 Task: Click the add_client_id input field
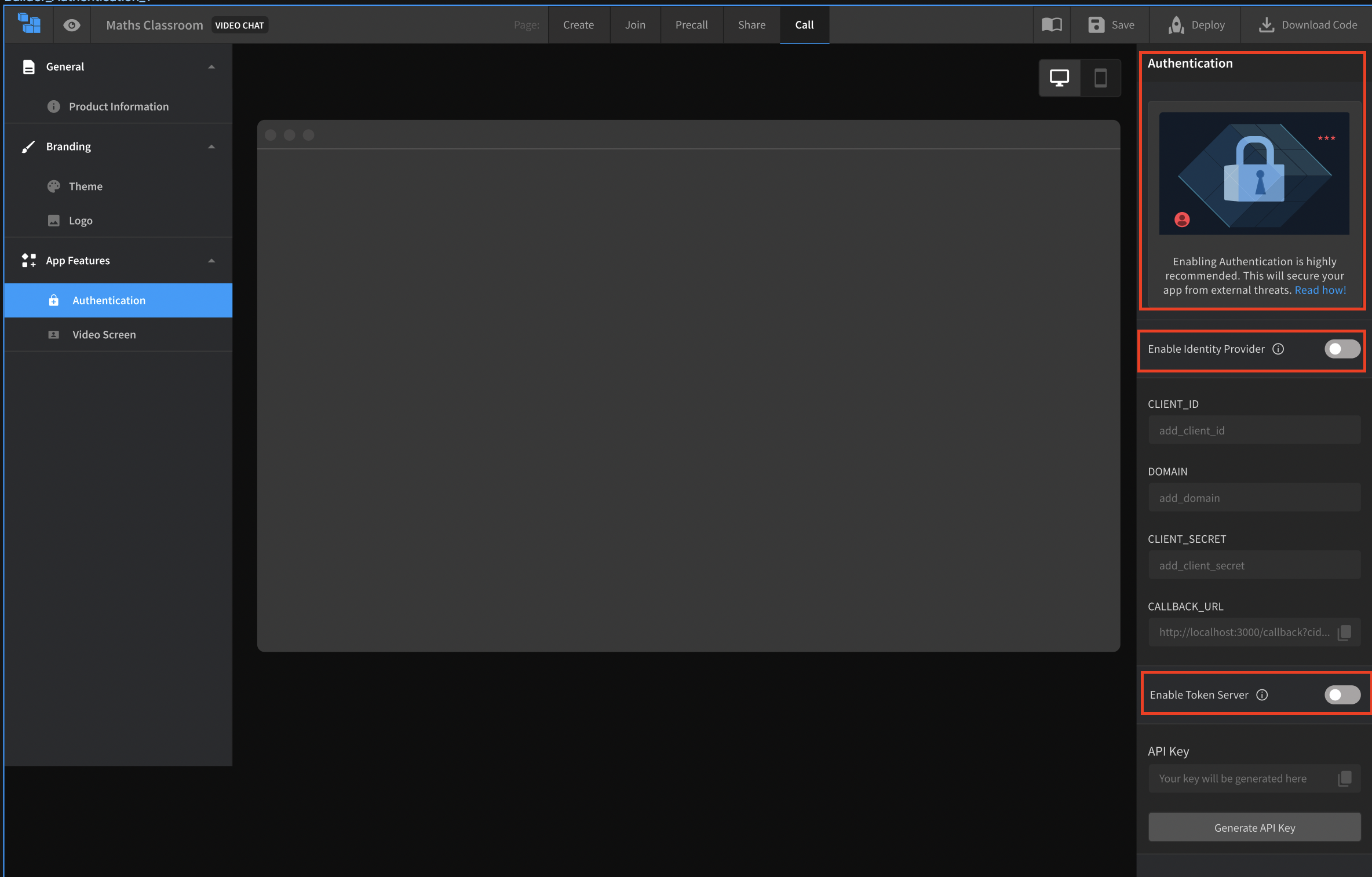click(x=1253, y=430)
